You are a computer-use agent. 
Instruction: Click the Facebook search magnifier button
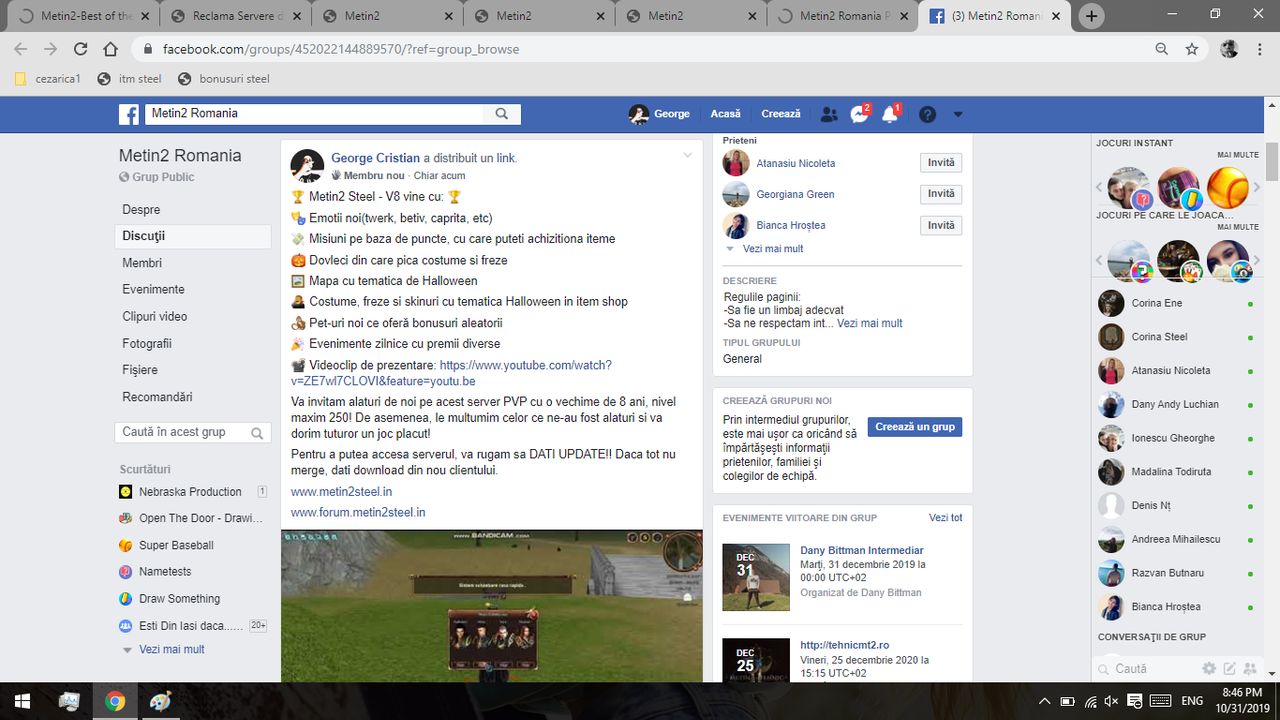502,114
